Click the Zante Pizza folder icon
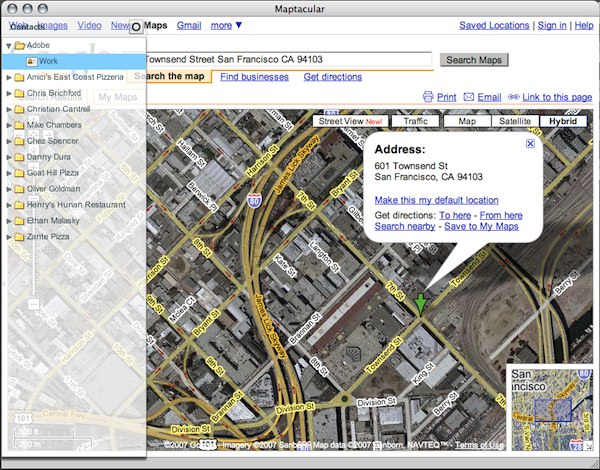 pos(19,237)
